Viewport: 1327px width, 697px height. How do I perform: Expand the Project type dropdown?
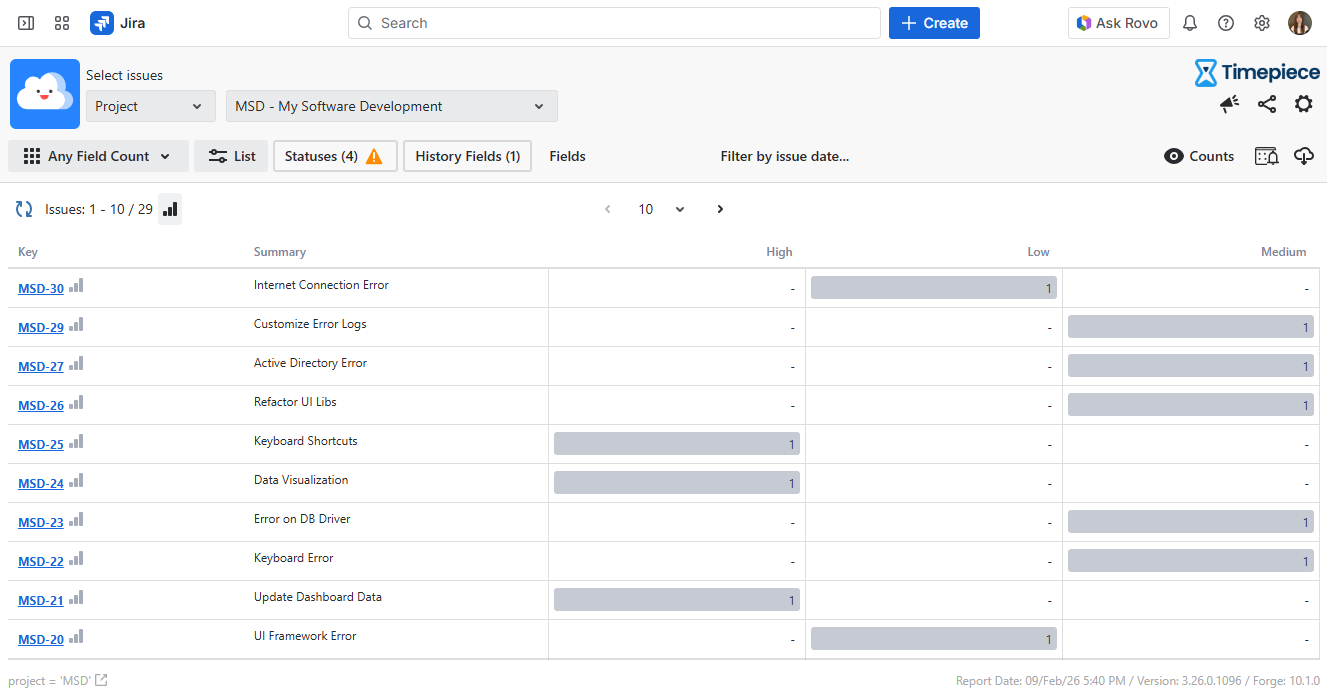click(x=150, y=106)
